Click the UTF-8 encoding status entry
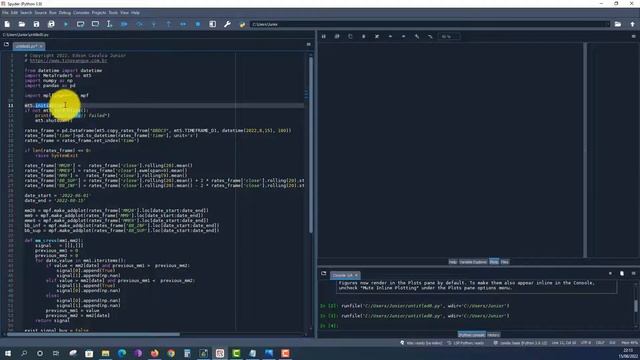640x360 pixels. tap(585, 343)
